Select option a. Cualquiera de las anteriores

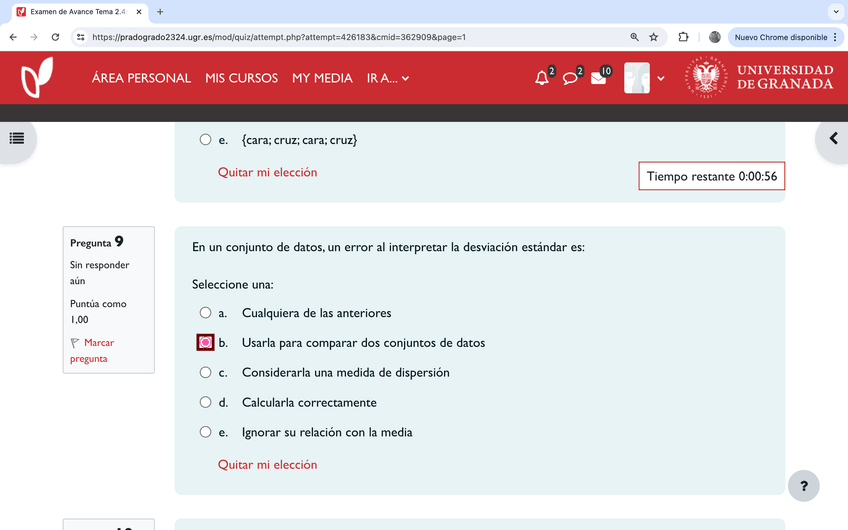point(205,313)
